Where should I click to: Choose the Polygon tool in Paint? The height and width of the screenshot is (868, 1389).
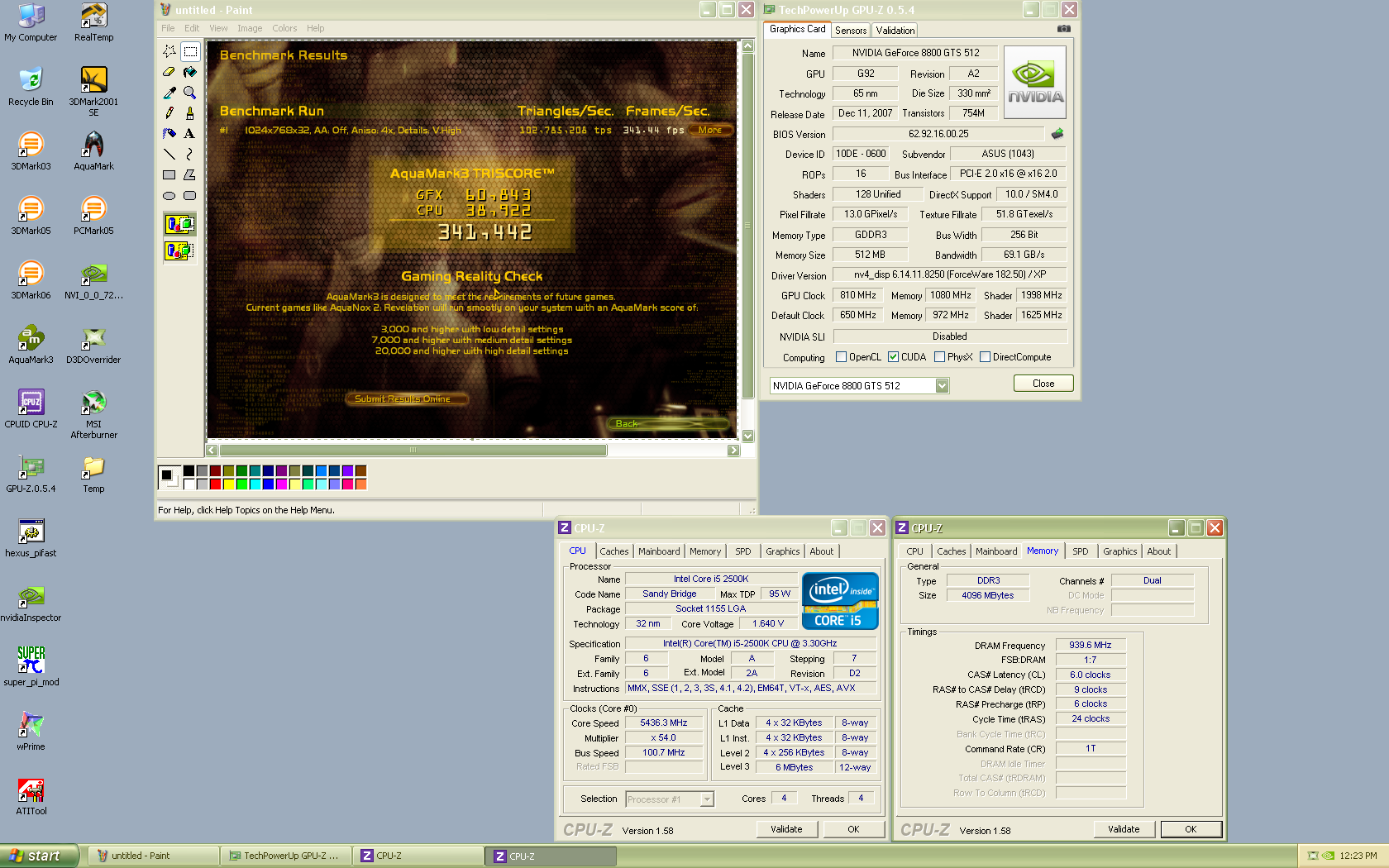[x=190, y=174]
